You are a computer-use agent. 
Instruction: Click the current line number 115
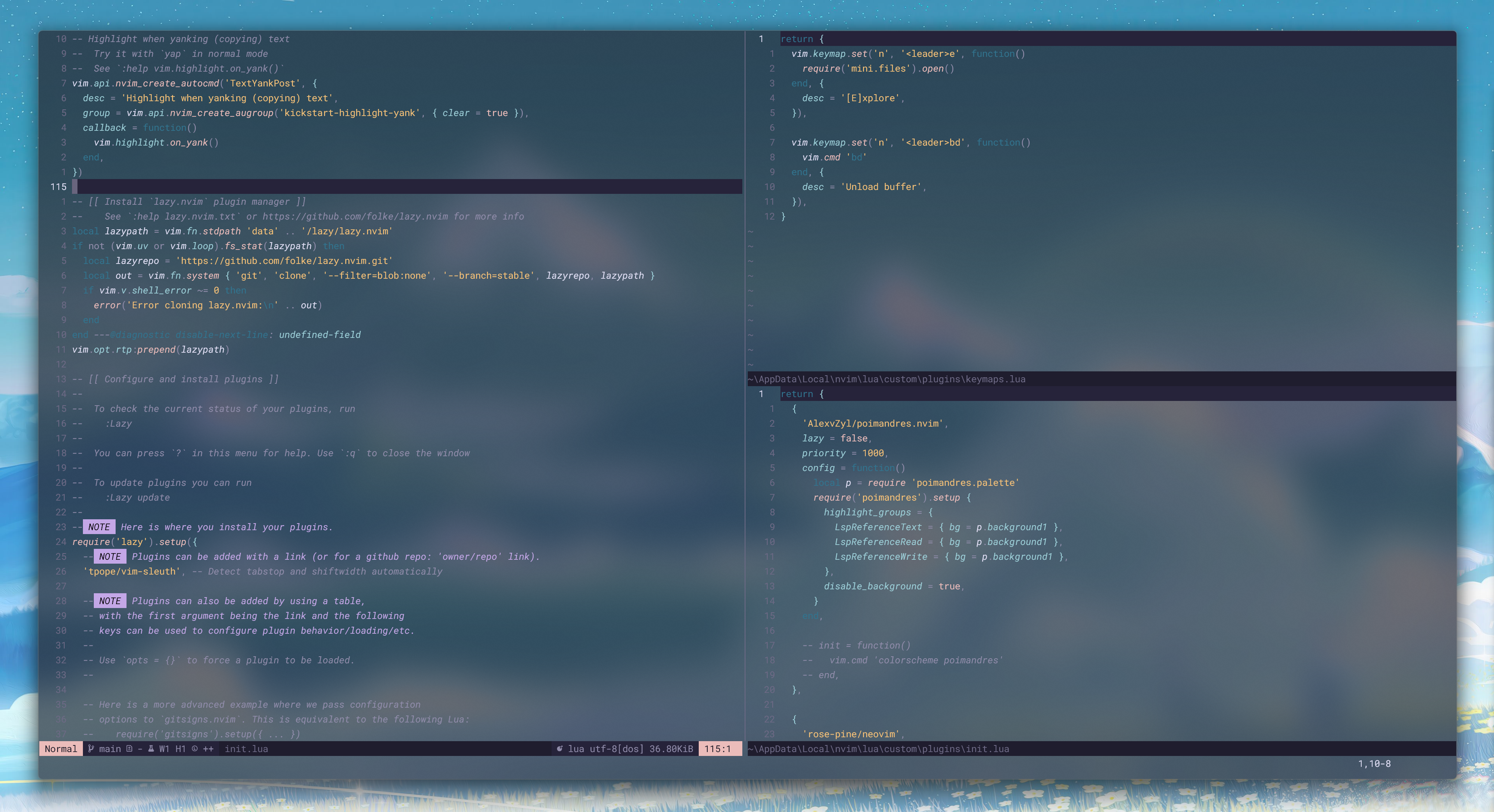[58, 187]
